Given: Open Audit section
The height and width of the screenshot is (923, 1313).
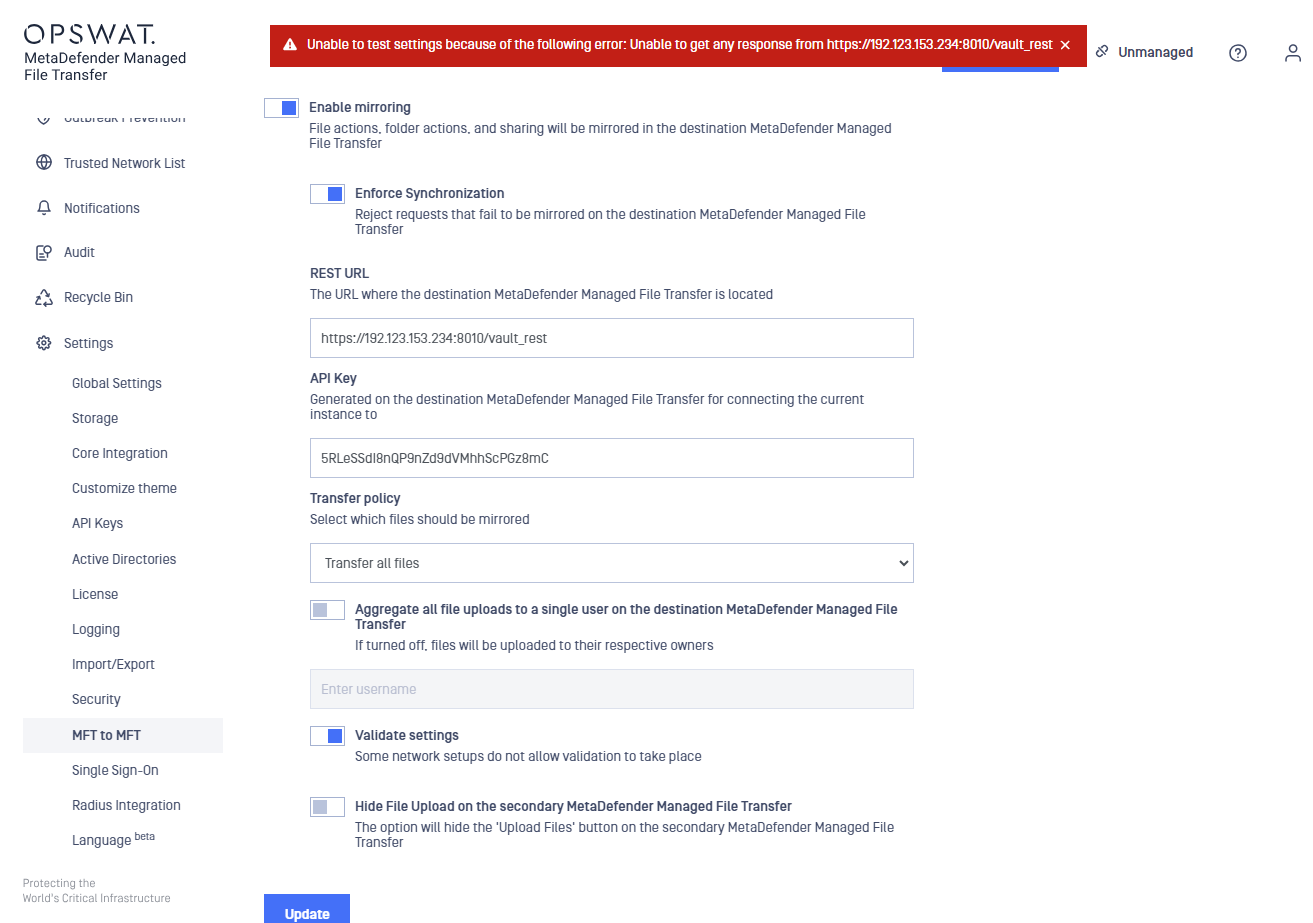Looking at the screenshot, I should [x=79, y=252].
